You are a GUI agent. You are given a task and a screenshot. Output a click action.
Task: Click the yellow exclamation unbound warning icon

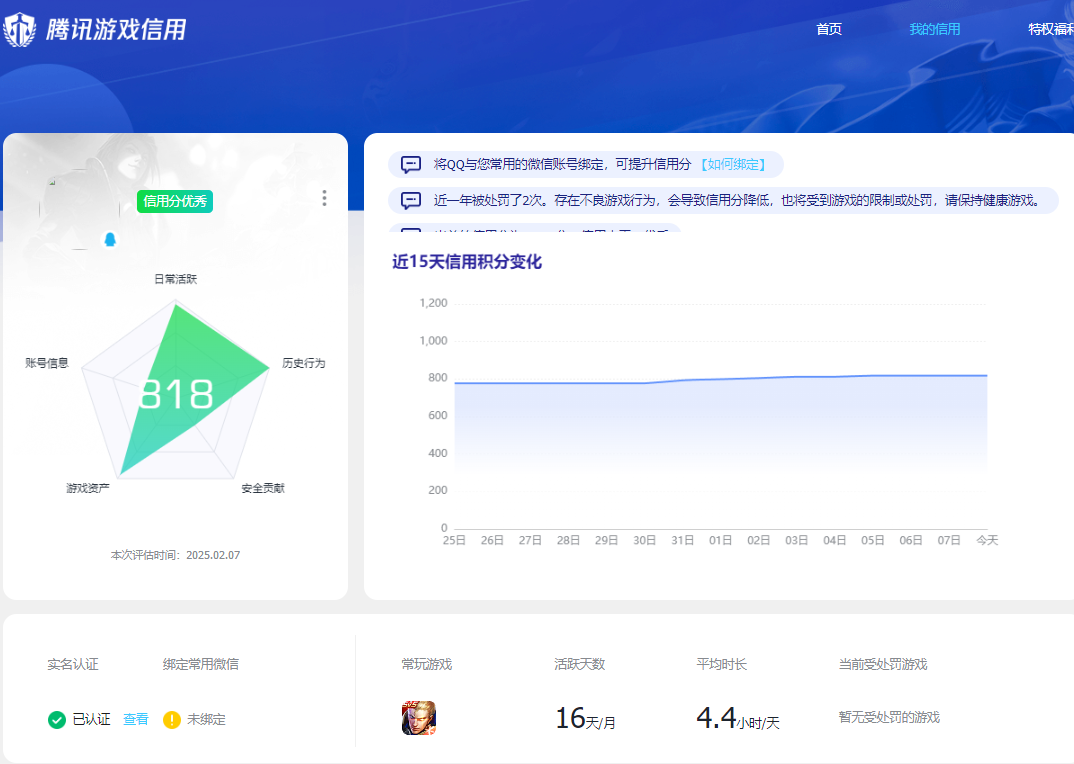[171, 719]
